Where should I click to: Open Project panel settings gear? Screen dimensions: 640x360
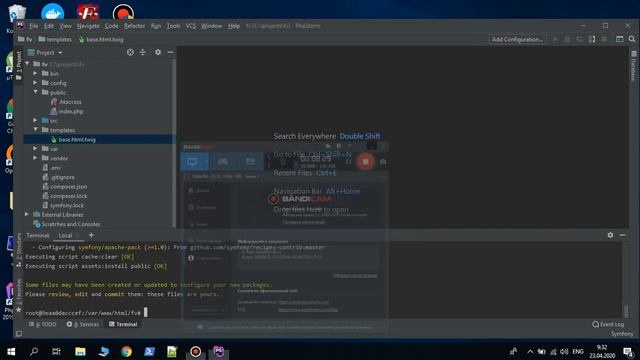click(x=158, y=52)
